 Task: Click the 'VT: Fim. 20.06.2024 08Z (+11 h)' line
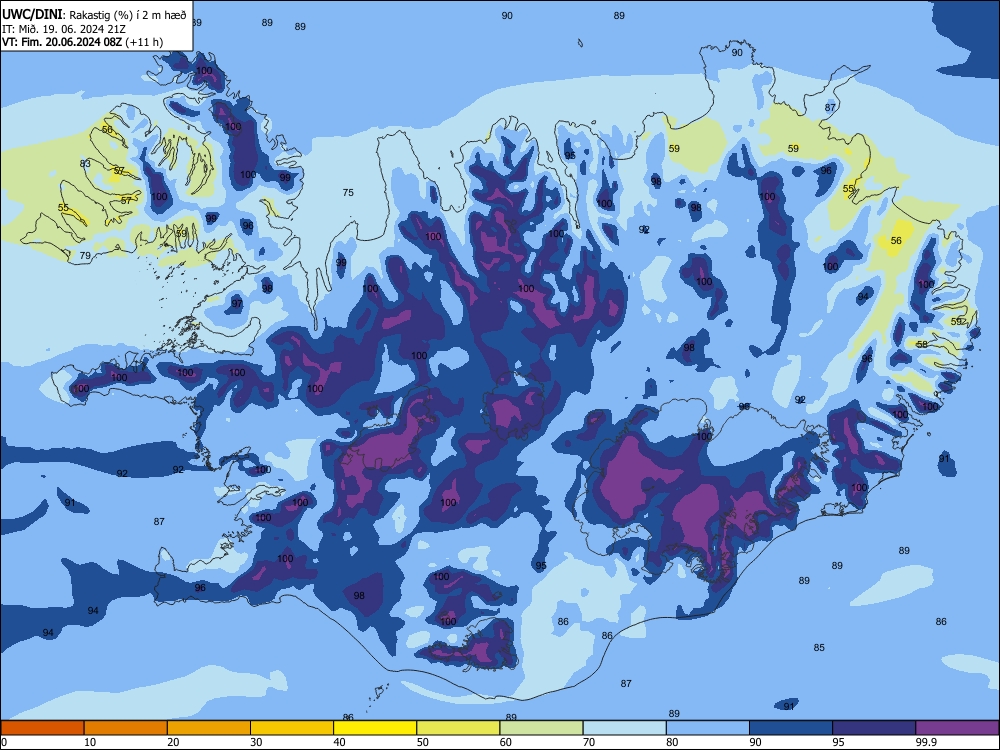coord(82,42)
